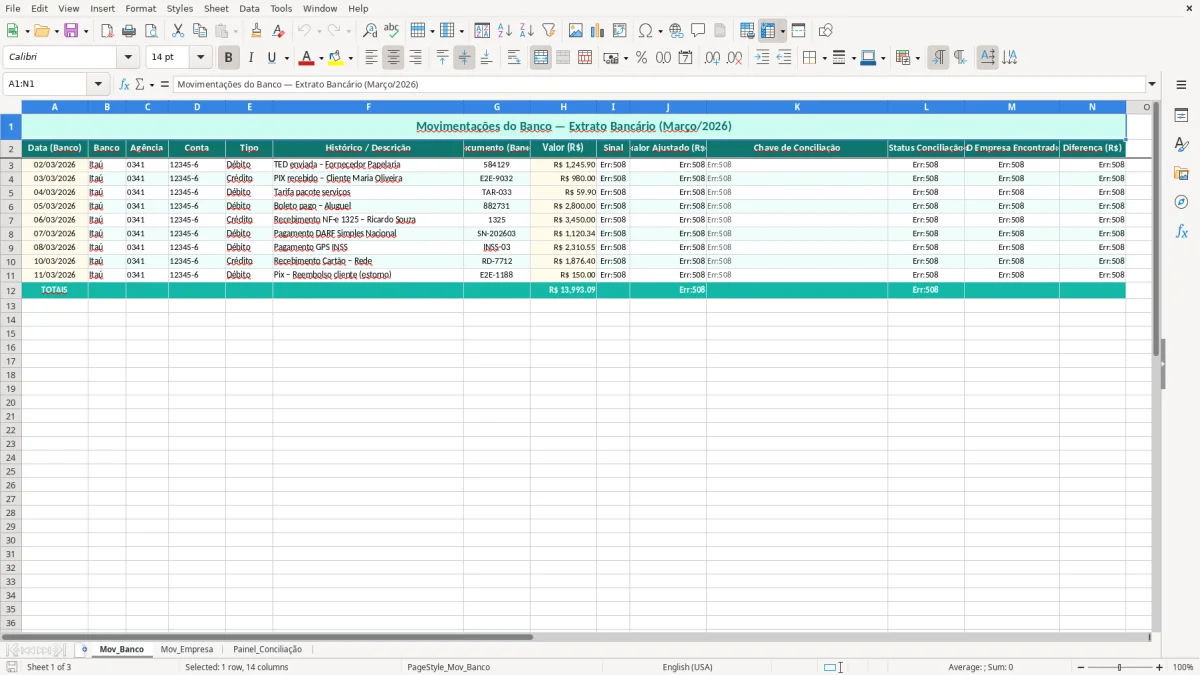Click the formula input line

659,85
